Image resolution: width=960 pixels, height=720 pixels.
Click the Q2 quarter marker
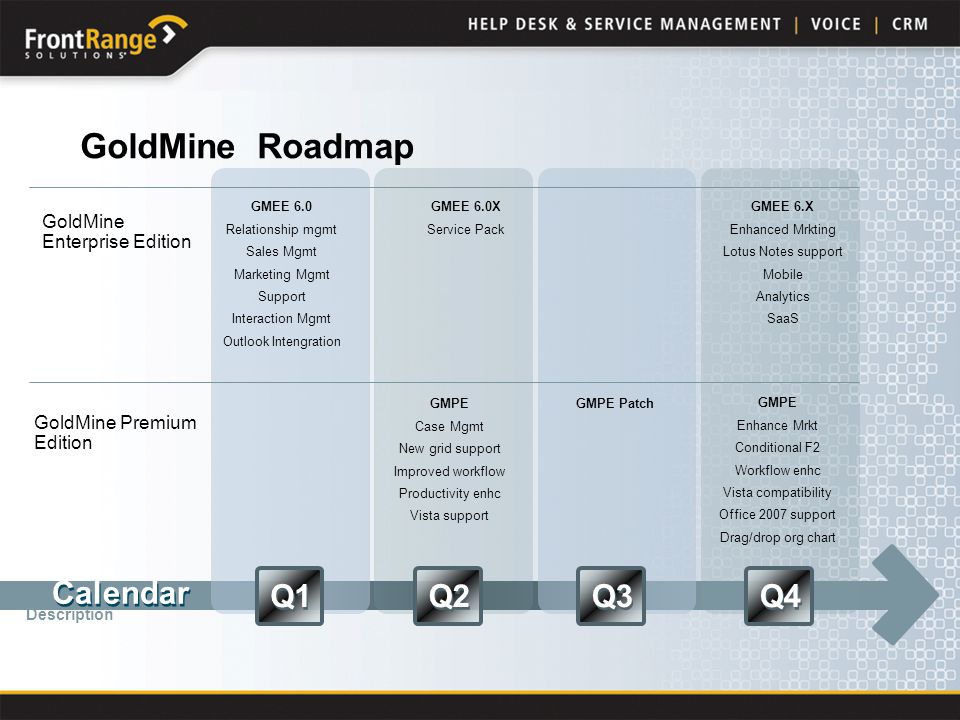[448, 596]
